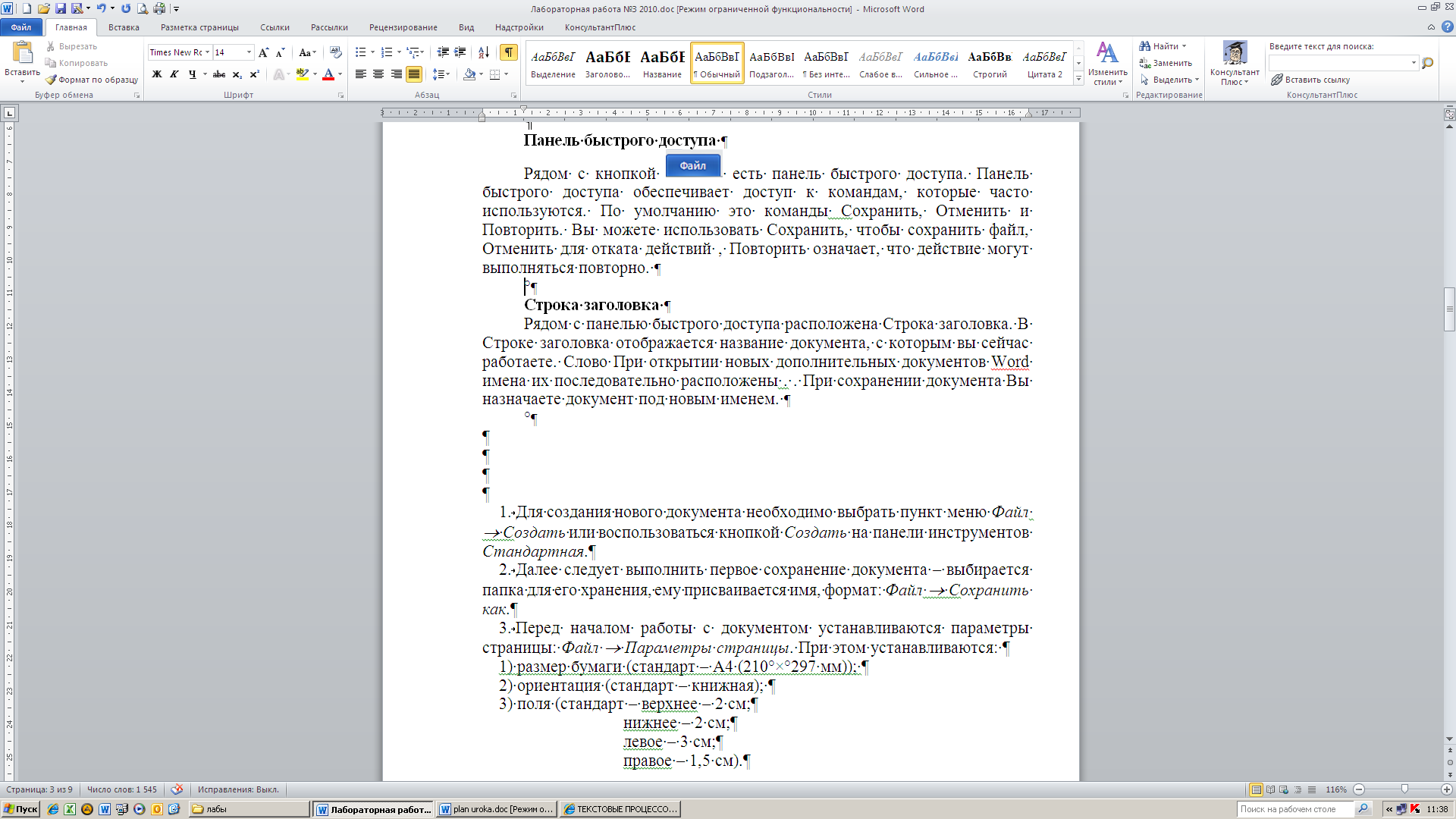
Task: Apply the Заголово... heading style
Action: point(607,63)
